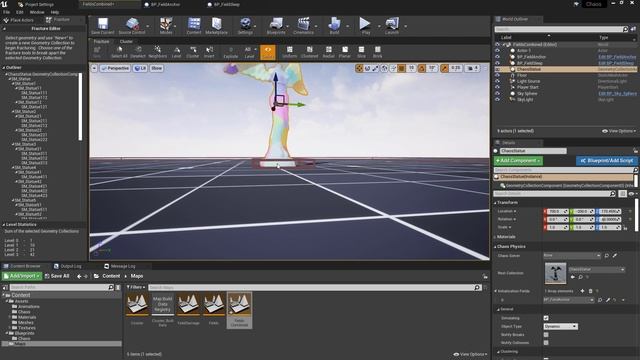Switch to the Cluster tab
This screenshot has width=640, height=360.
[x=126, y=41]
